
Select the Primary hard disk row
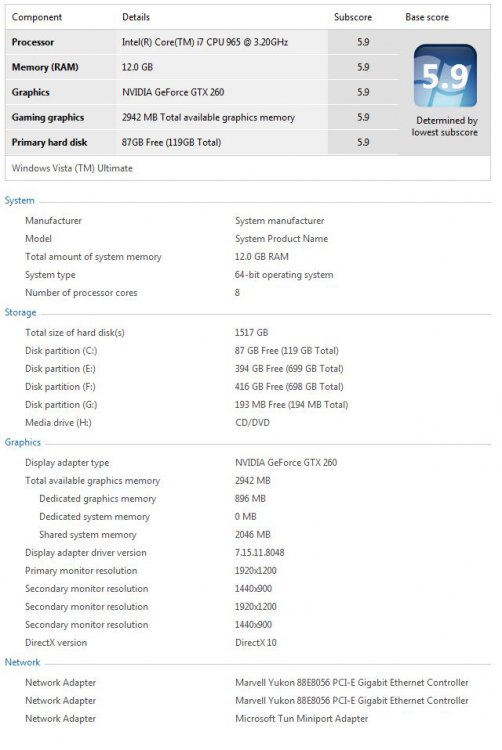(202, 142)
